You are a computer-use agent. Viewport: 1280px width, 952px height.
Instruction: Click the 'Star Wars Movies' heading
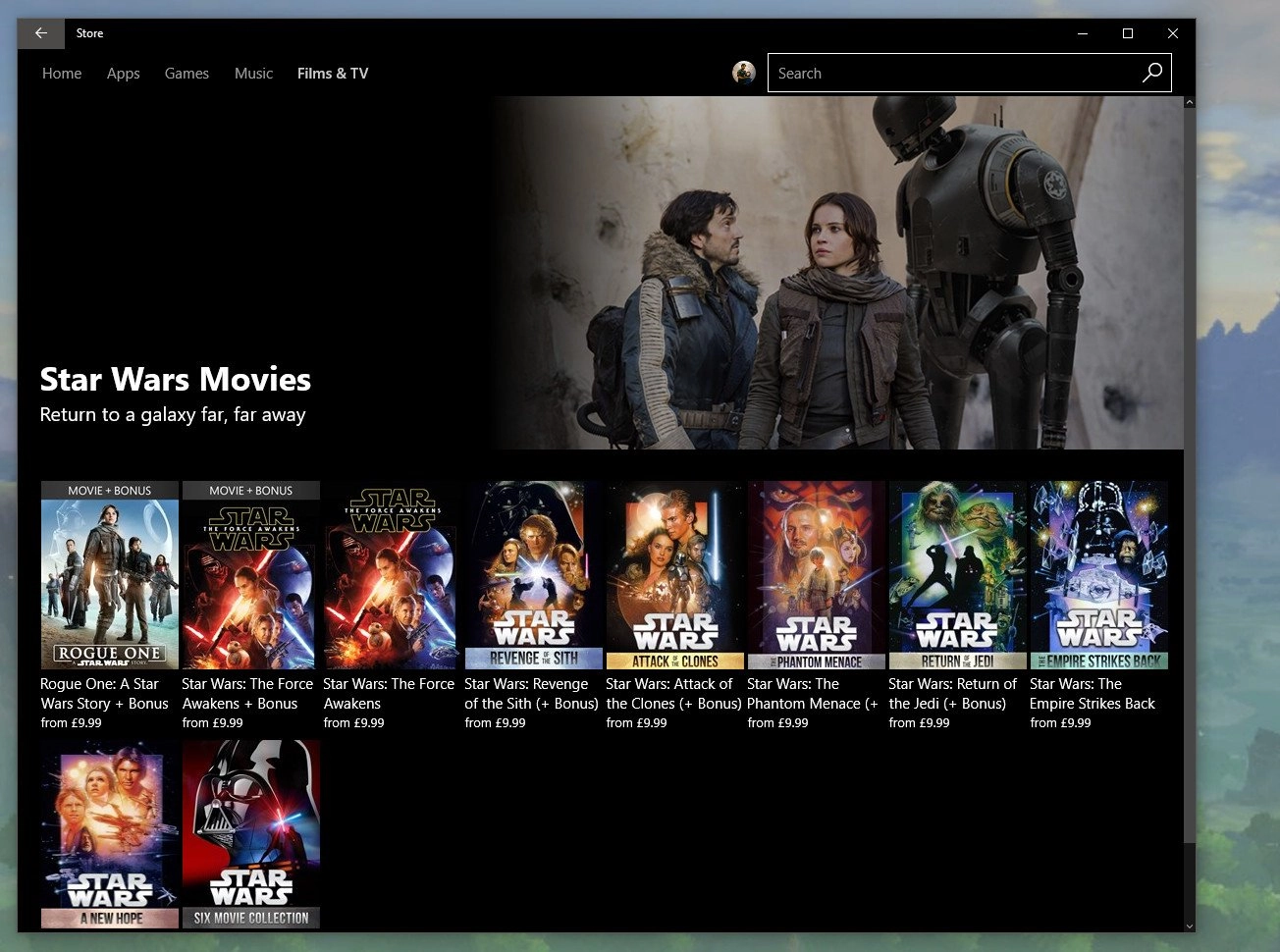pyautogui.click(x=176, y=380)
